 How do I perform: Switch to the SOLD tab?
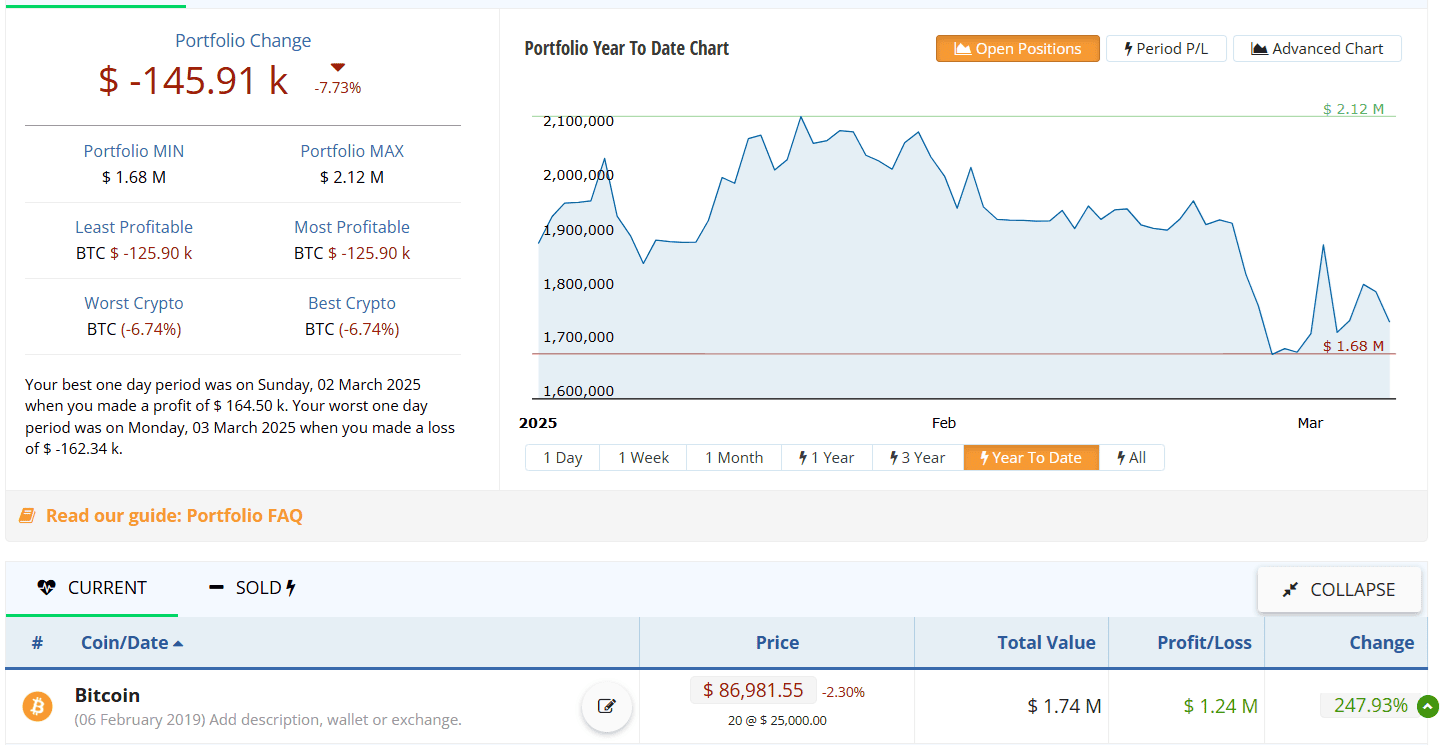click(253, 588)
